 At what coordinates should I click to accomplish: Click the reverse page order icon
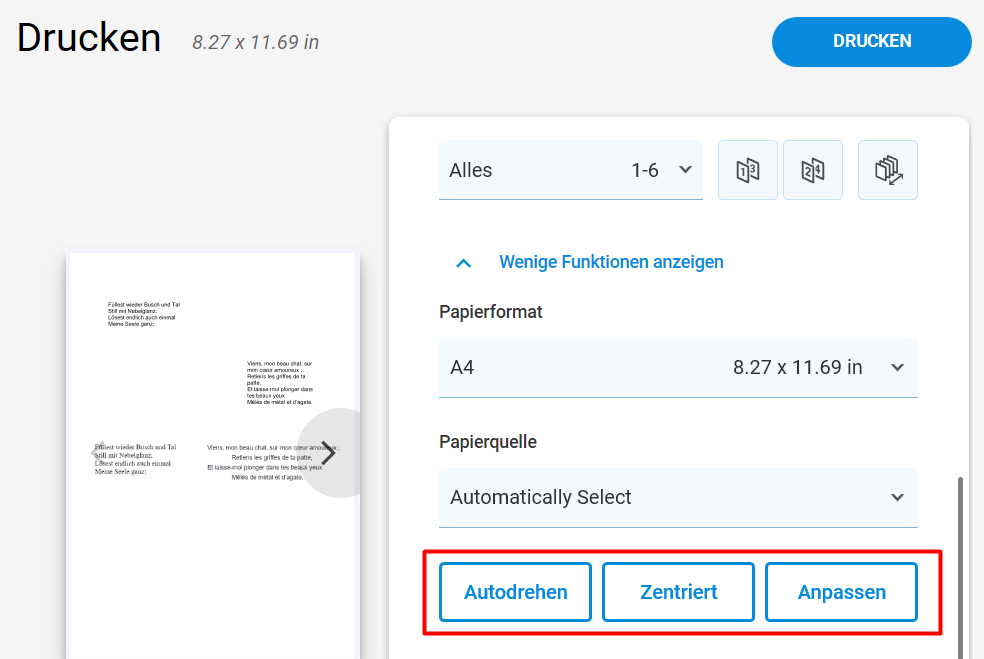[x=887, y=170]
